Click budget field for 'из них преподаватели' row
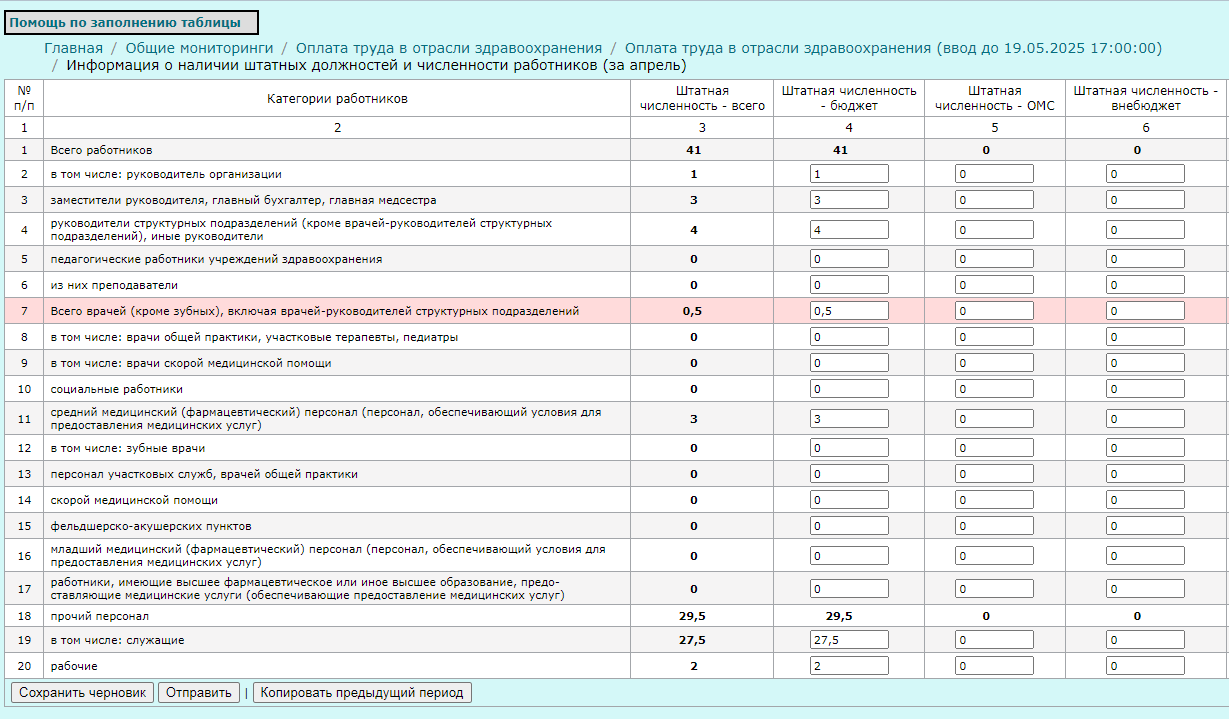The image size is (1229, 719). 849,285
